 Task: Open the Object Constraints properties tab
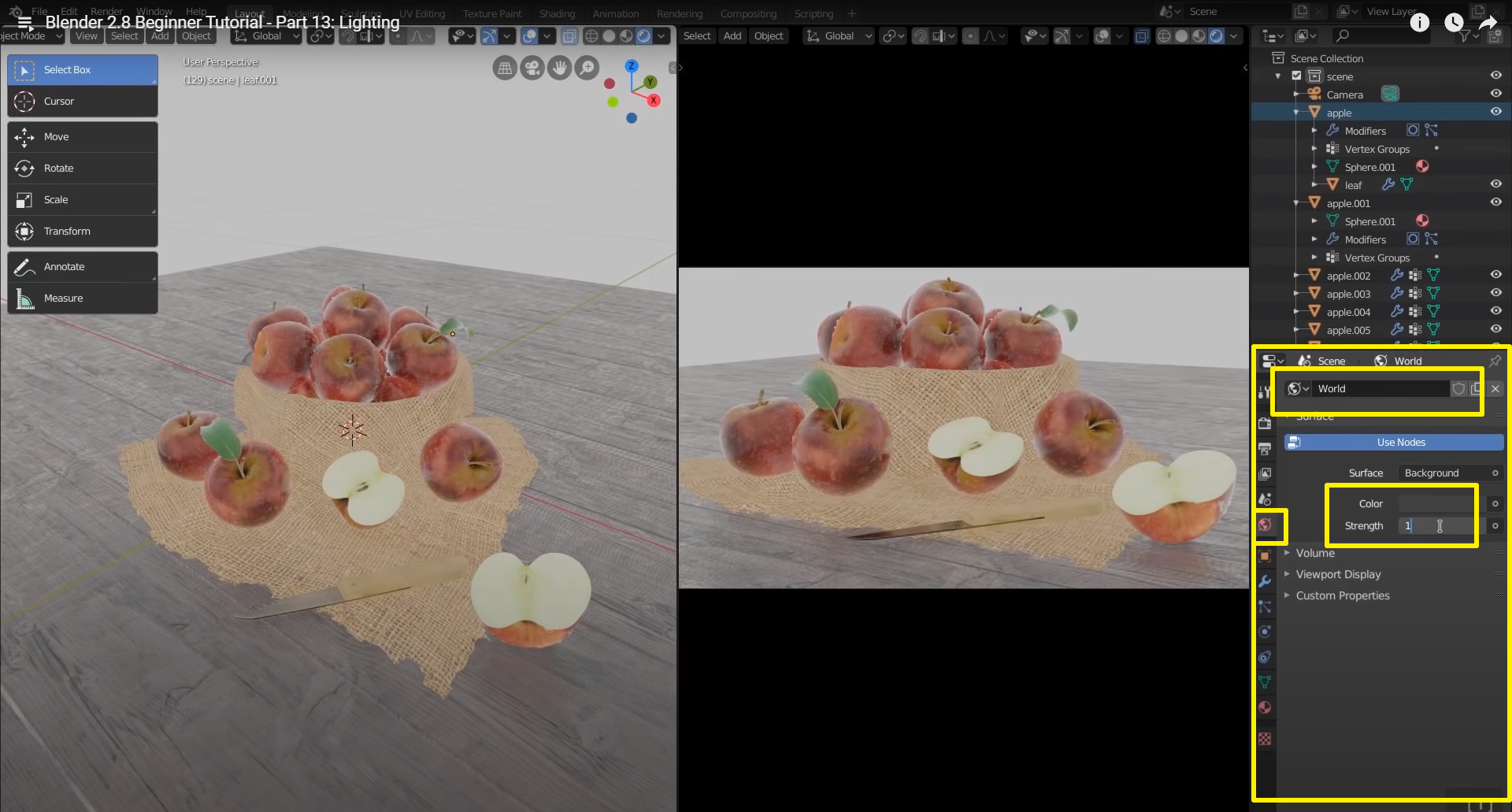pos(1265,657)
